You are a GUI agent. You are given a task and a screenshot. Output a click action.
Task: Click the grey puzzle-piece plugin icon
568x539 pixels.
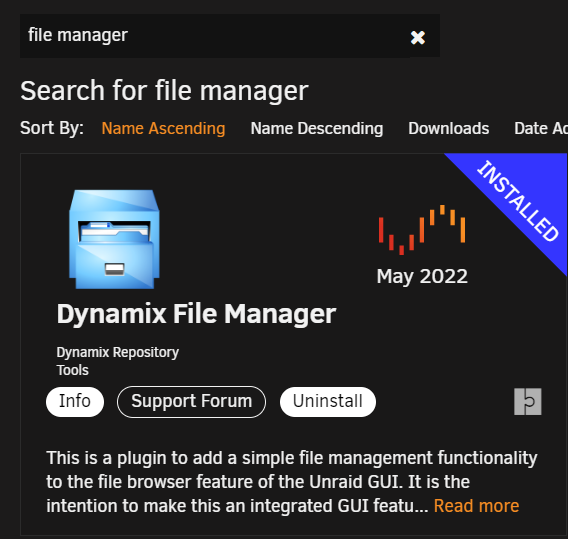(x=528, y=401)
